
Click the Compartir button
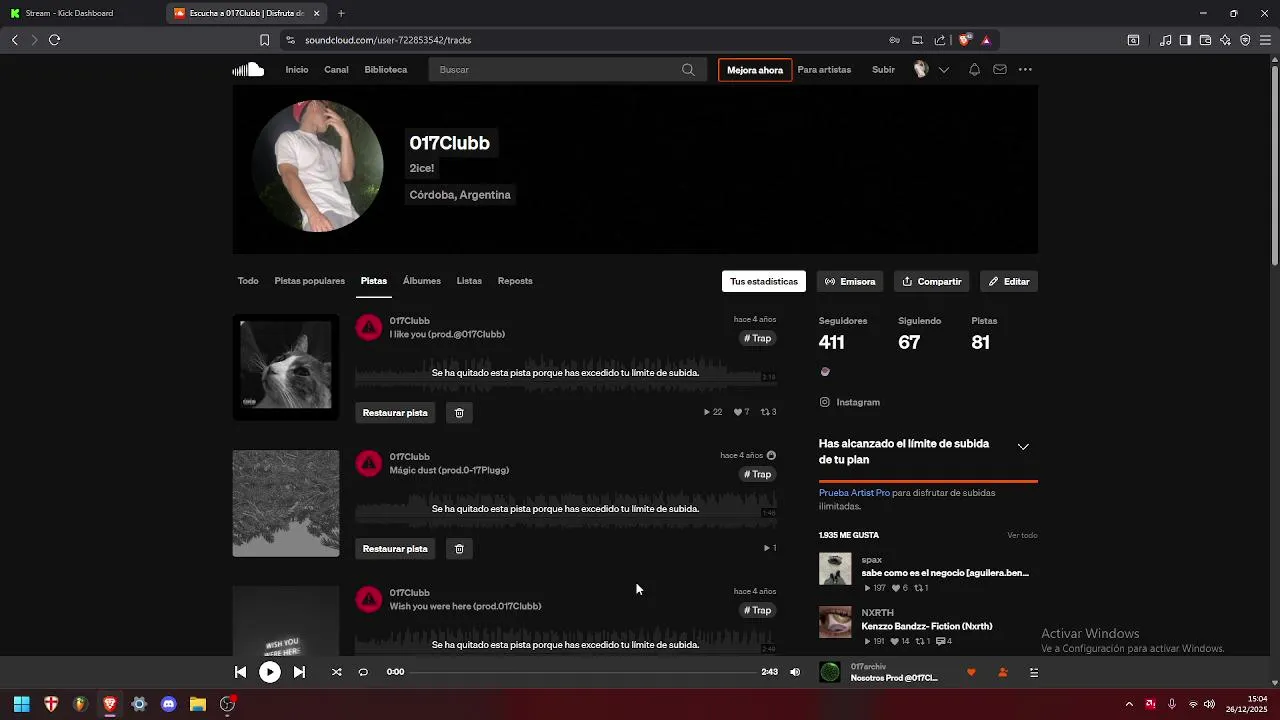(932, 281)
